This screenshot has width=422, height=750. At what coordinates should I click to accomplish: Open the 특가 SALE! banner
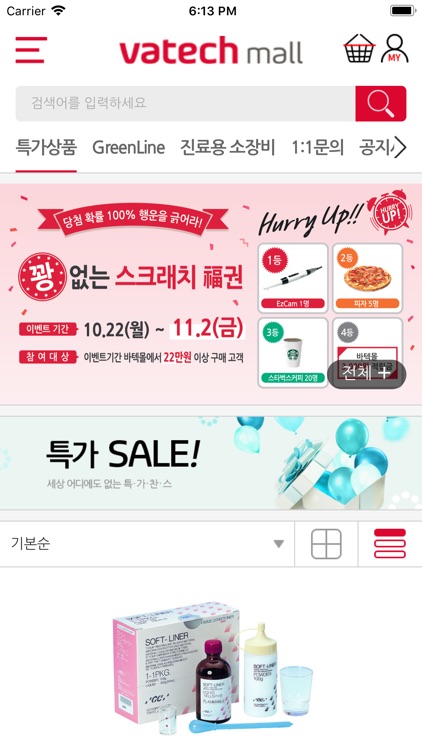(211, 463)
